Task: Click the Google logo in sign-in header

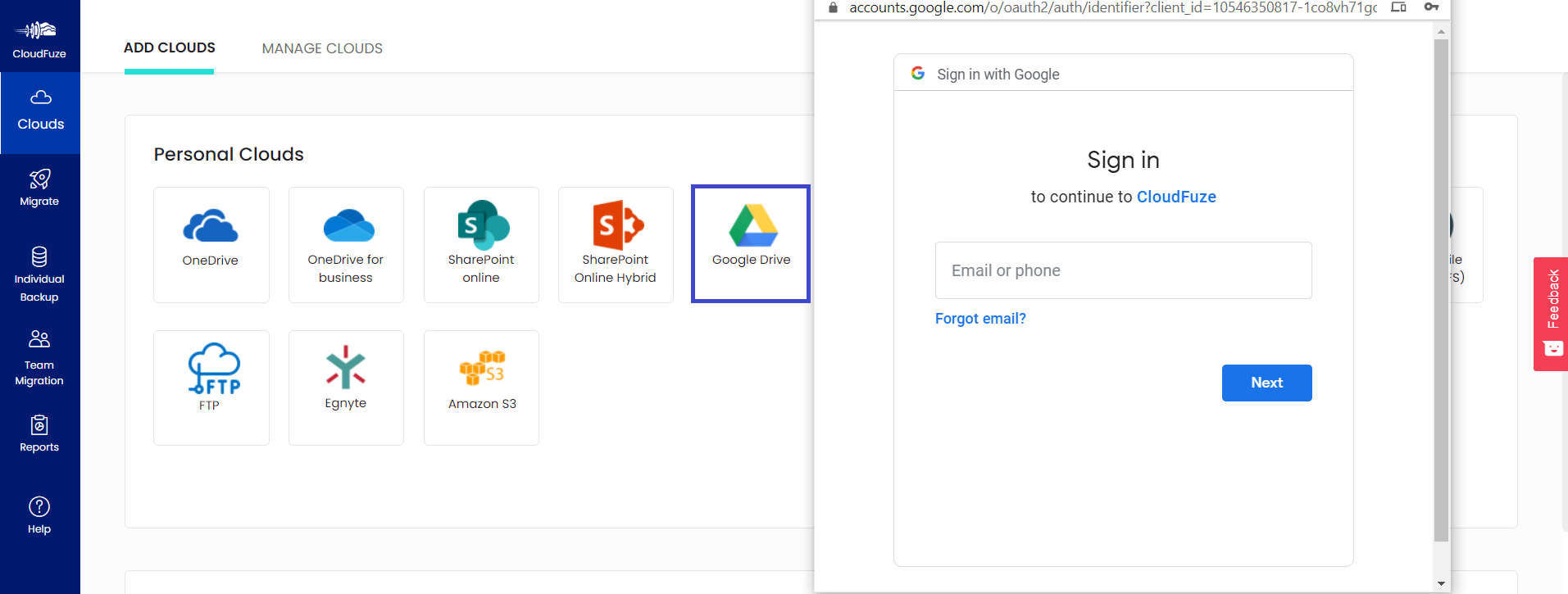Action: tap(918, 74)
